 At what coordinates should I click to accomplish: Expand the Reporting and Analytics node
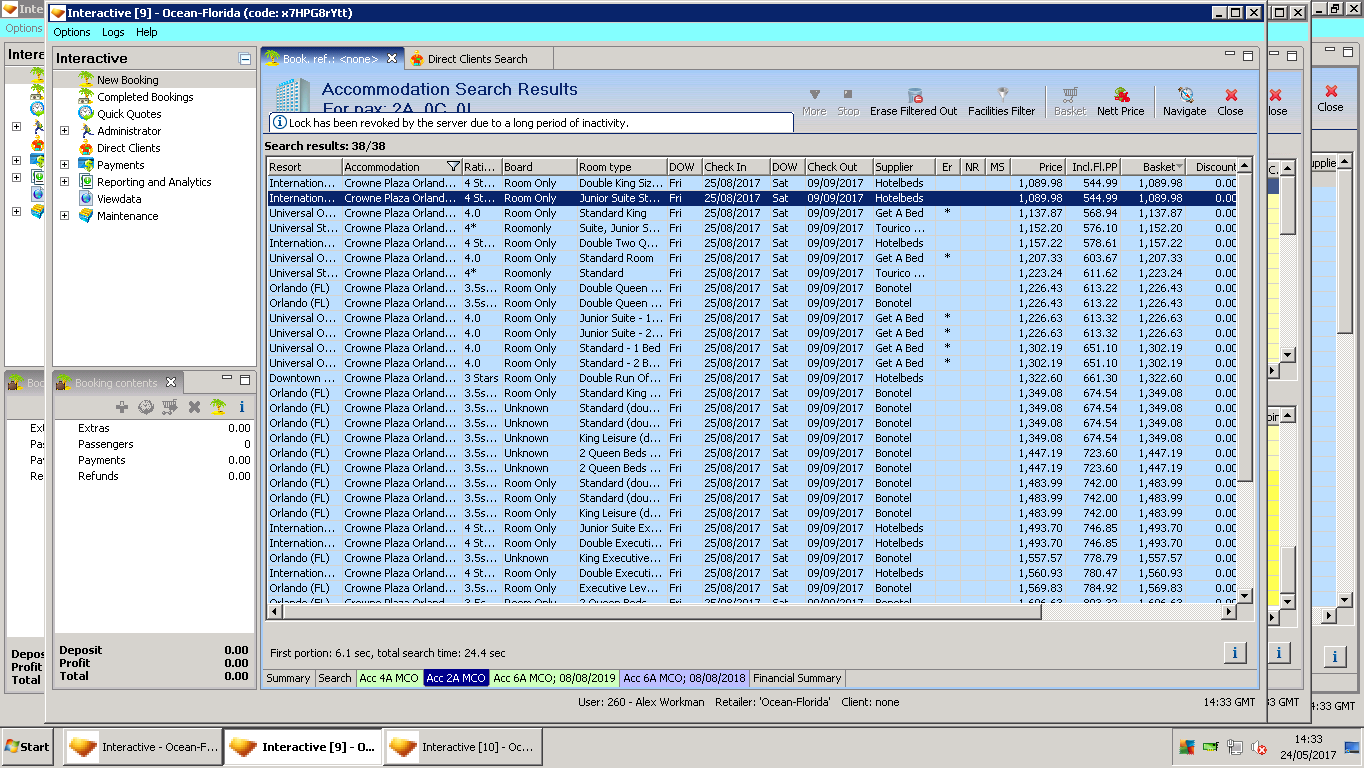click(65, 182)
